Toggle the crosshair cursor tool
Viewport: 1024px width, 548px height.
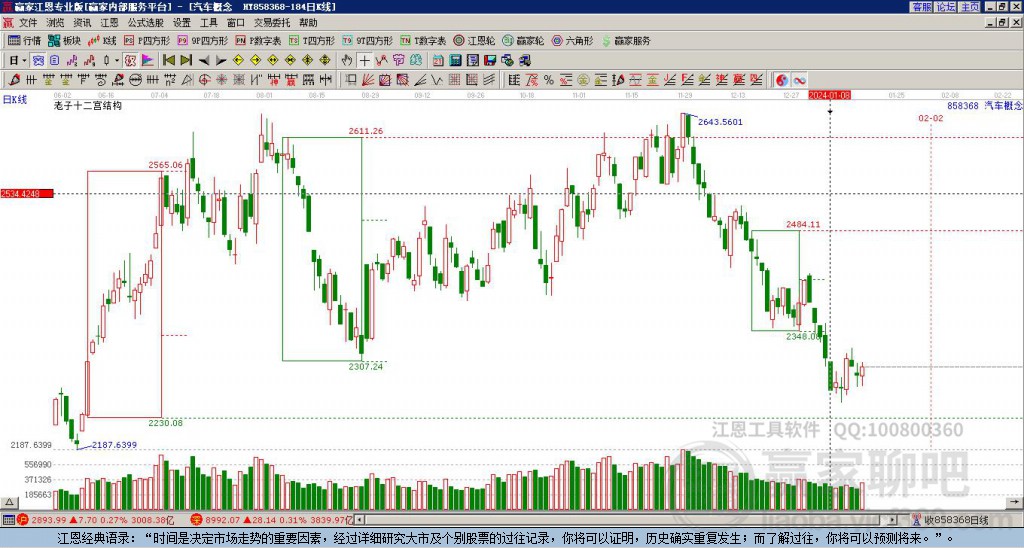[364, 61]
